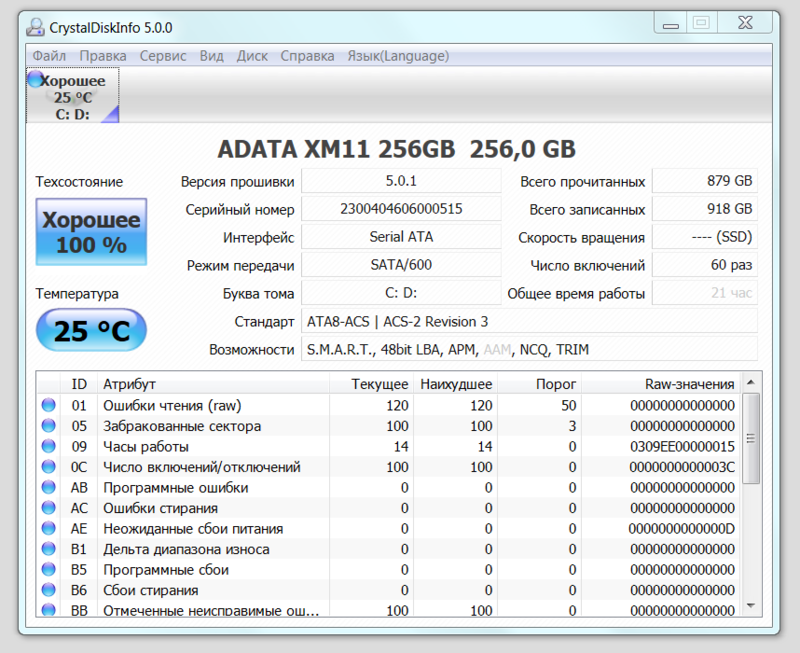Click blue status dot for attribute AE

coord(48,528)
